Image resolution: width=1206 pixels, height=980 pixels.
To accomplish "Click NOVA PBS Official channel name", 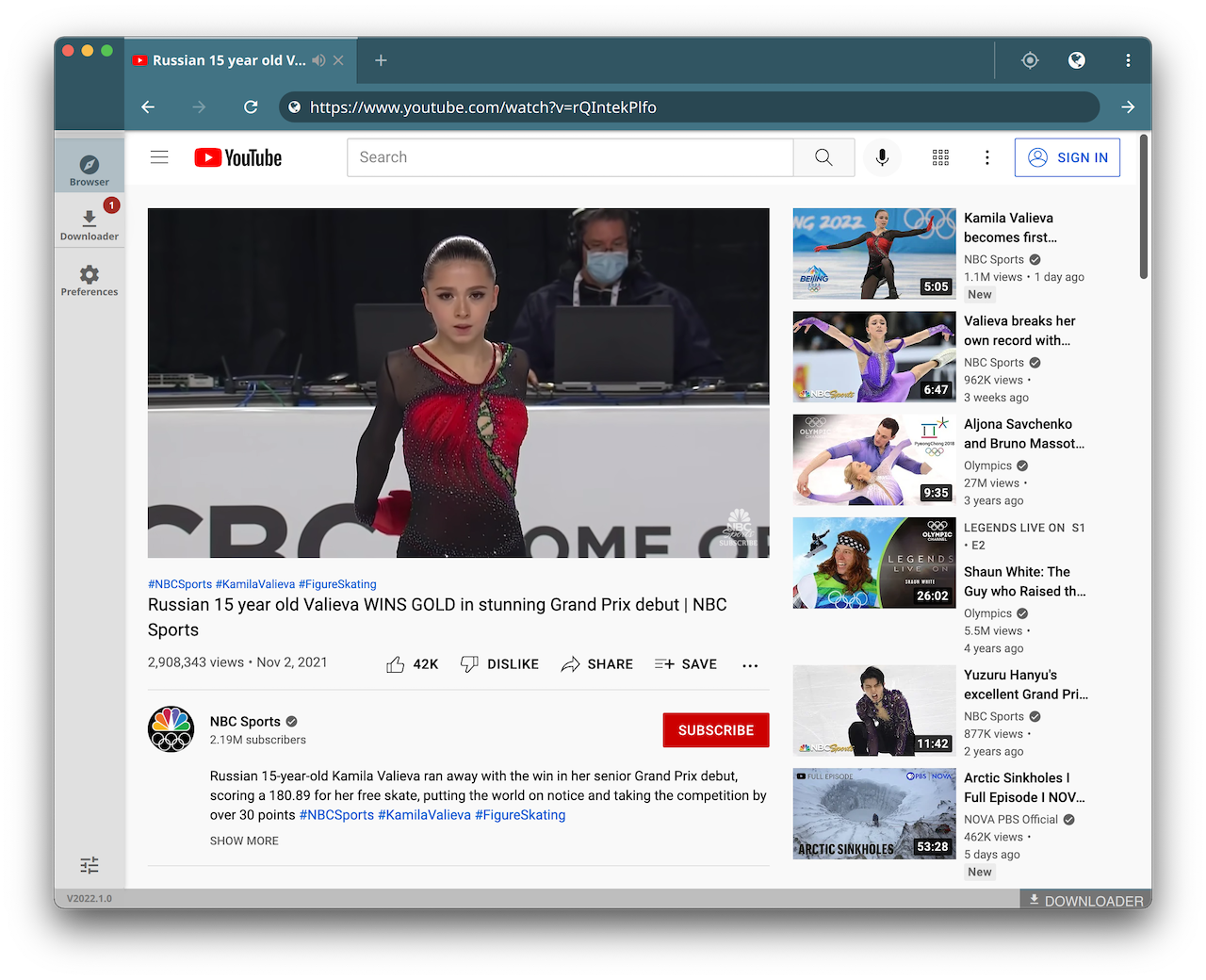I will (x=1011, y=820).
